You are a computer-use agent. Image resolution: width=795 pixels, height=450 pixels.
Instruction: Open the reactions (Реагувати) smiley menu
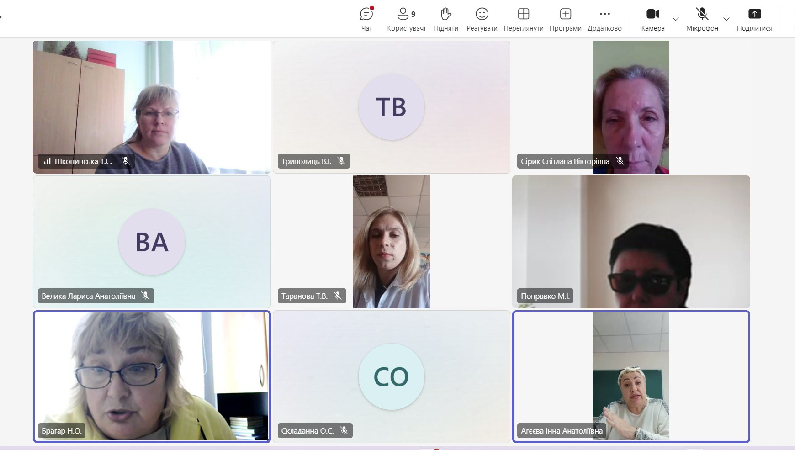(482, 19)
